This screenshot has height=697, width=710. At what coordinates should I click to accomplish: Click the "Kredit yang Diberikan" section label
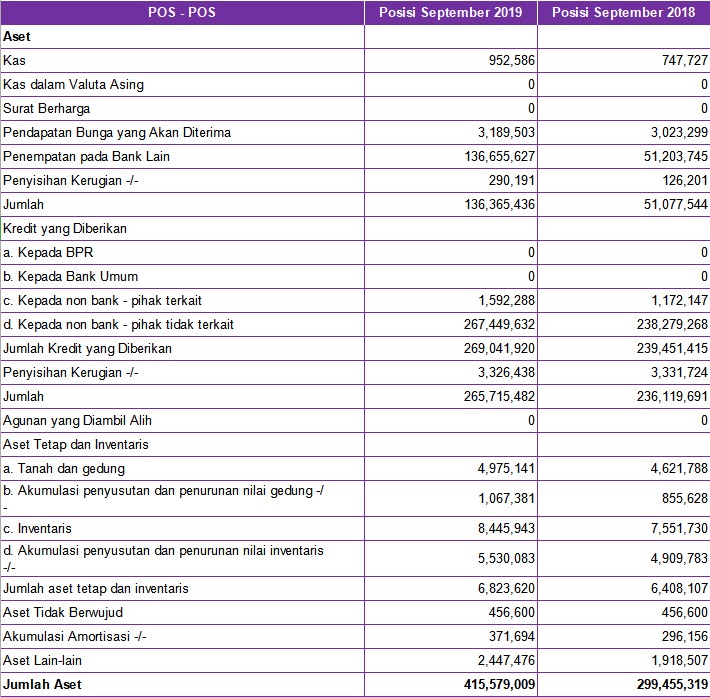[65, 228]
